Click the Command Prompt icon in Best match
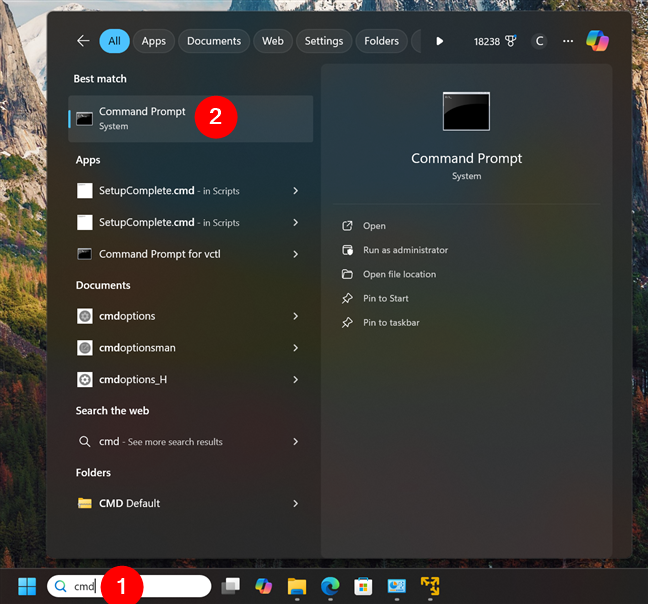Screen dimensions: 648x604 tap(84, 119)
